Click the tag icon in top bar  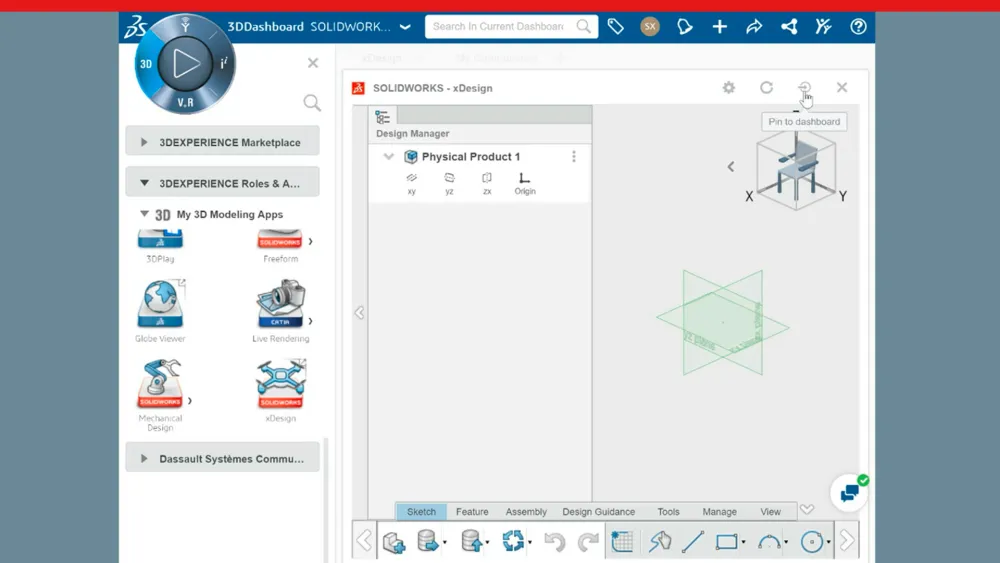tap(615, 26)
